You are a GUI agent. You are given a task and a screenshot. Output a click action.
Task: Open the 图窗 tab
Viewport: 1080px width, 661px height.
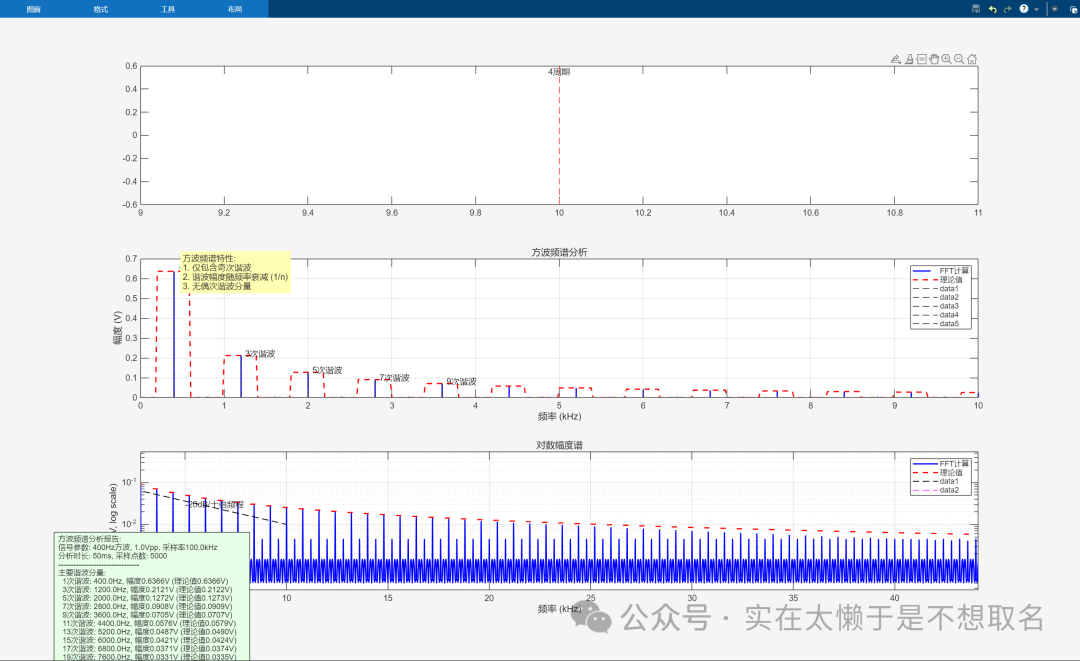click(x=34, y=8)
